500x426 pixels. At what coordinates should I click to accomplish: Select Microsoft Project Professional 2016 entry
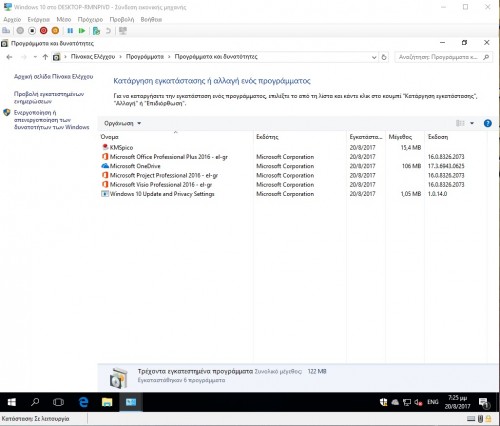coord(164,175)
